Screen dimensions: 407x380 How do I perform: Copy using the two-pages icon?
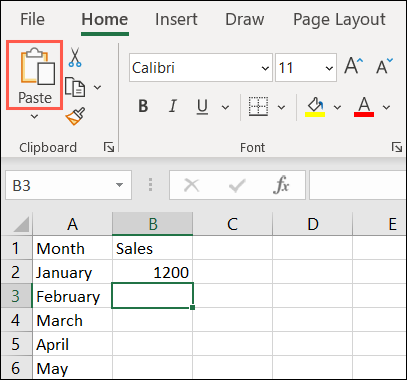point(75,87)
